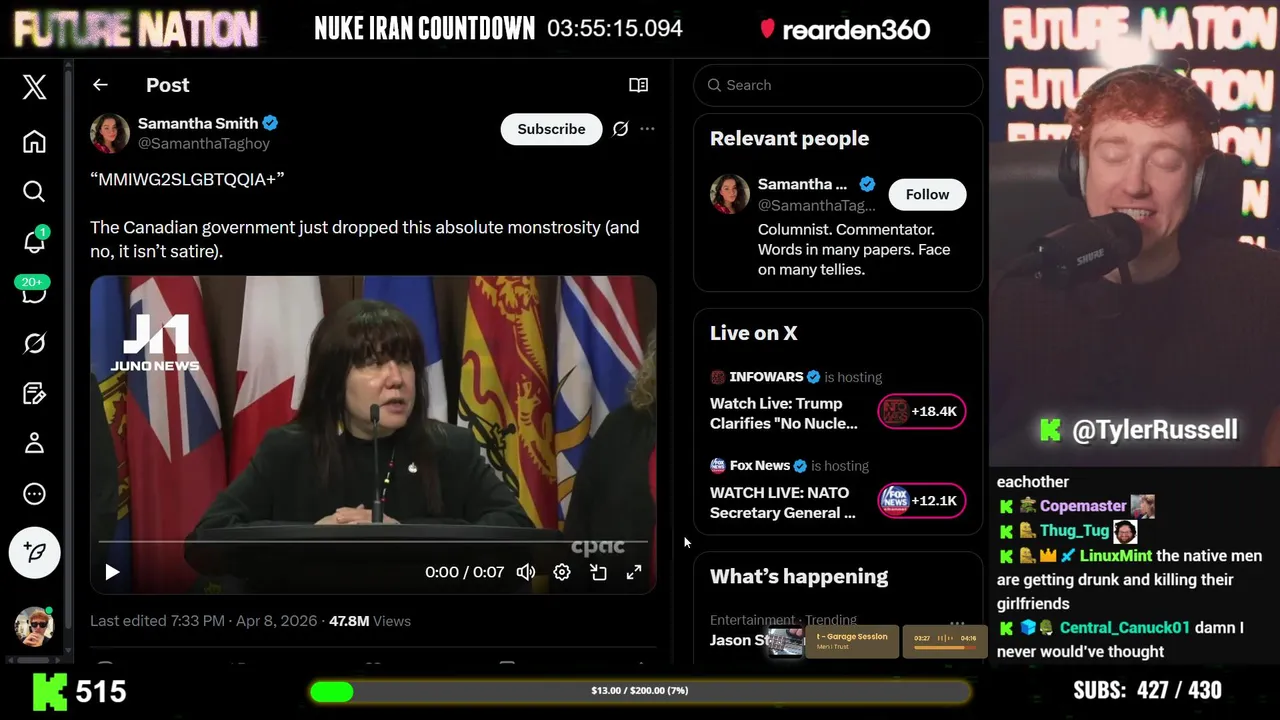Play the Juno News video
Viewport: 1280px width, 720px height.
pos(112,572)
